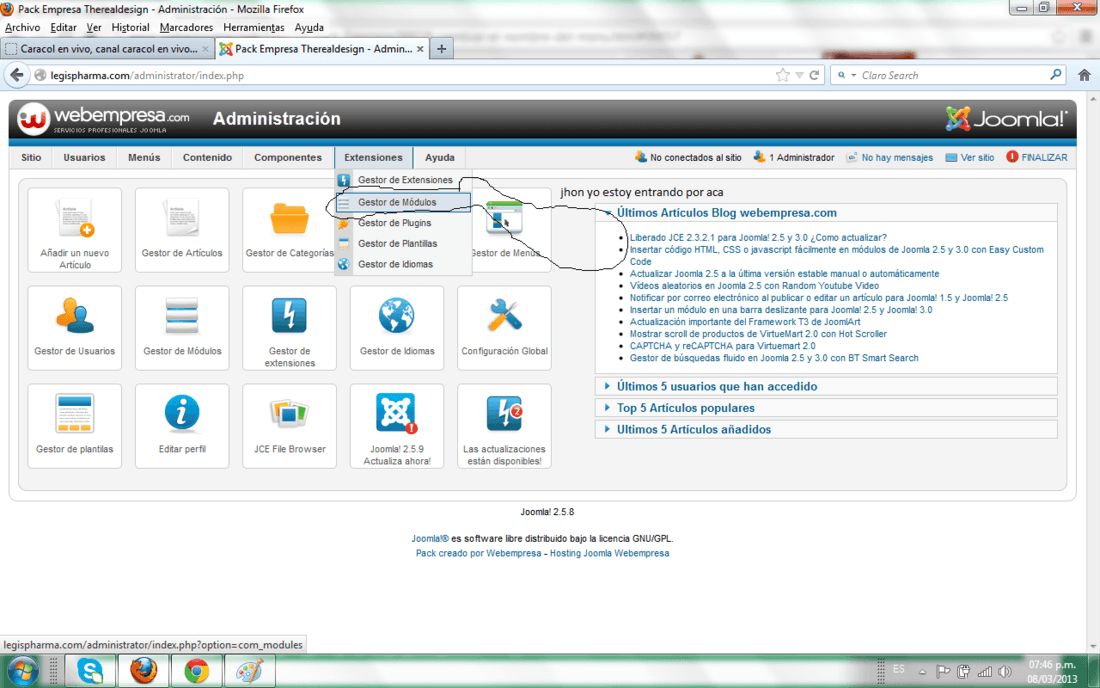
Task: Expand Últimos 5 usuarios que han accedido
Action: 717,386
